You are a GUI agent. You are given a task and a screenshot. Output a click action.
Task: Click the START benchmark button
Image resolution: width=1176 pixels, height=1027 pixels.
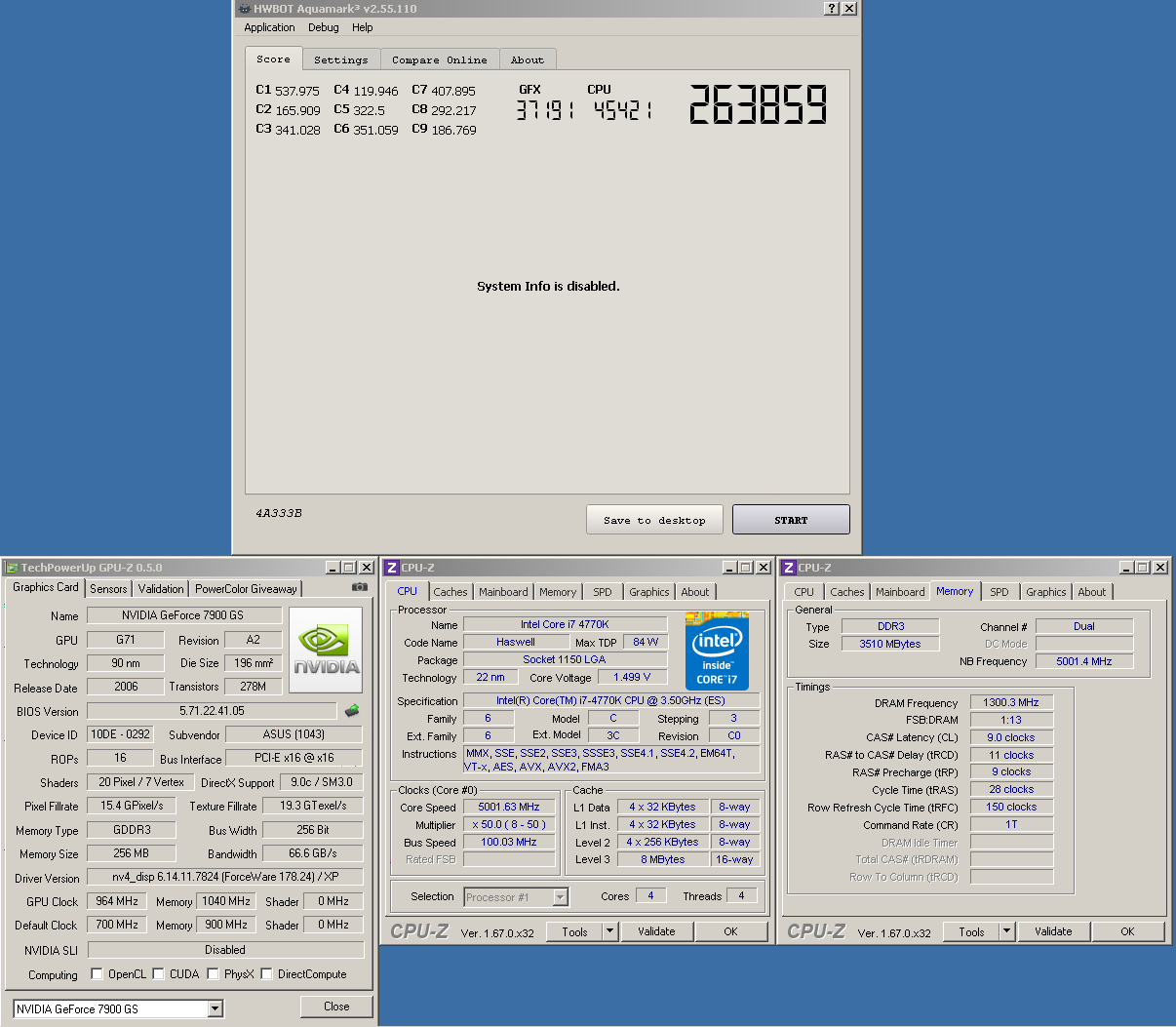791,520
